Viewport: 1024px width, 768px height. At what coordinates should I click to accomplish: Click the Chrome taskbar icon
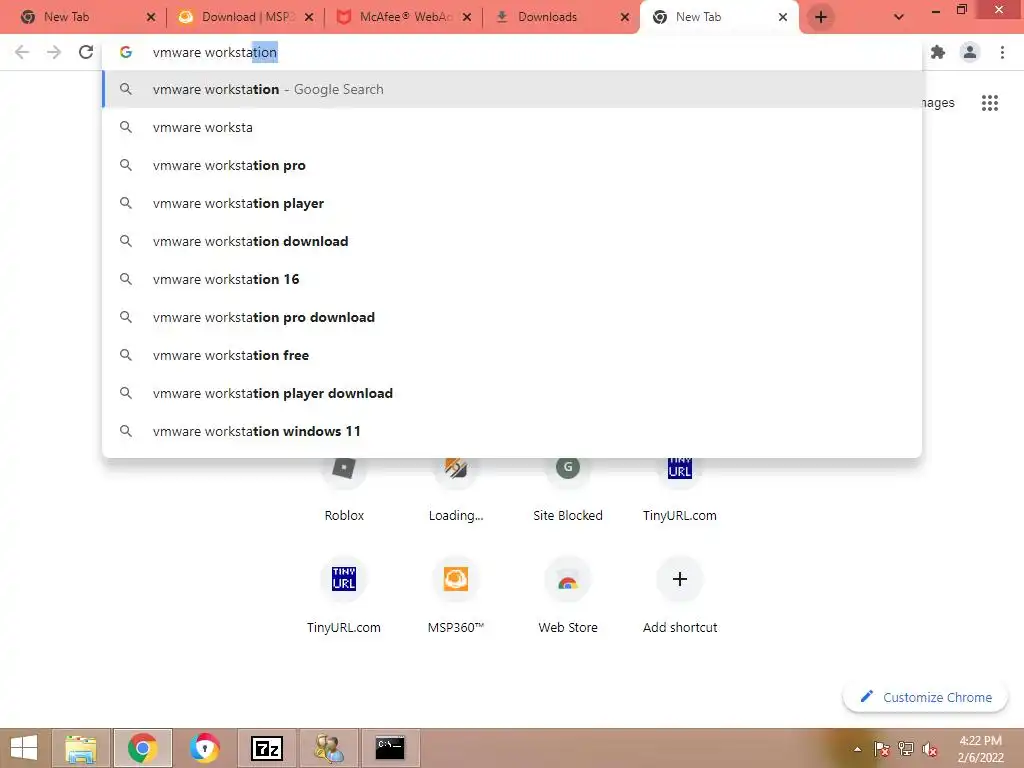click(142, 748)
